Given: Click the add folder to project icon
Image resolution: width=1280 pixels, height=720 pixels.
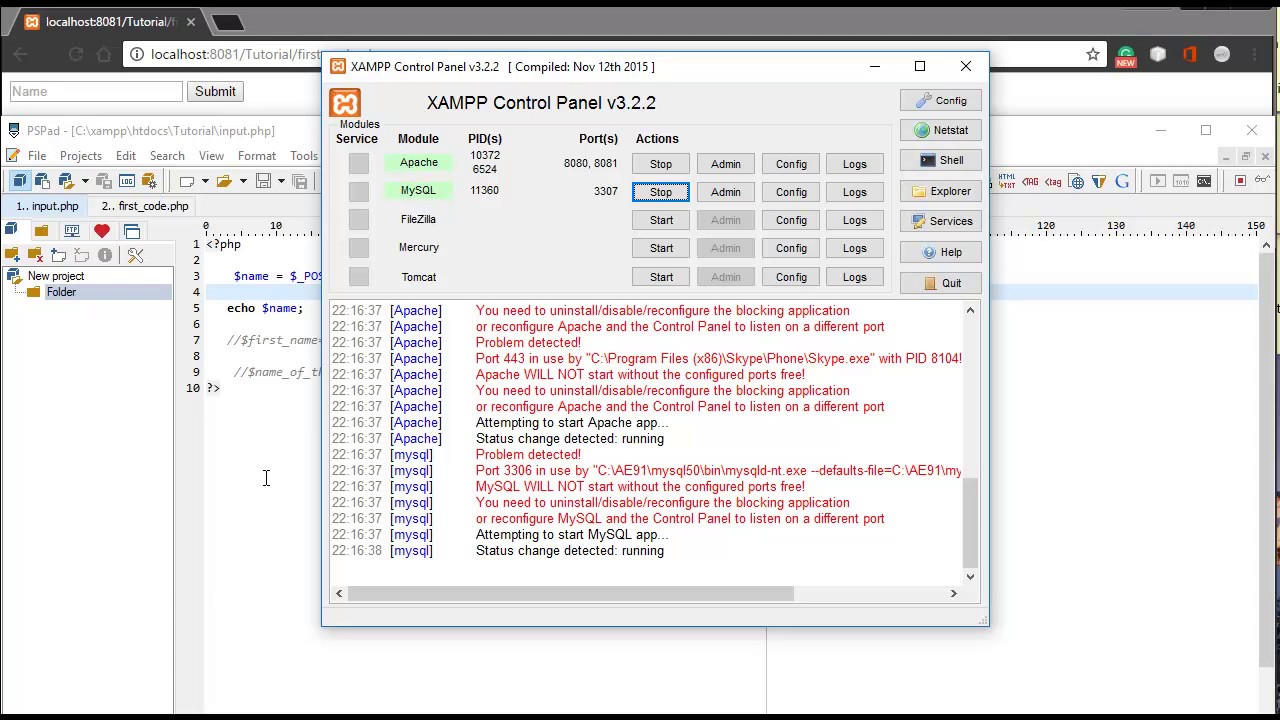Looking at the screenshot, I should tap(12, 256).
